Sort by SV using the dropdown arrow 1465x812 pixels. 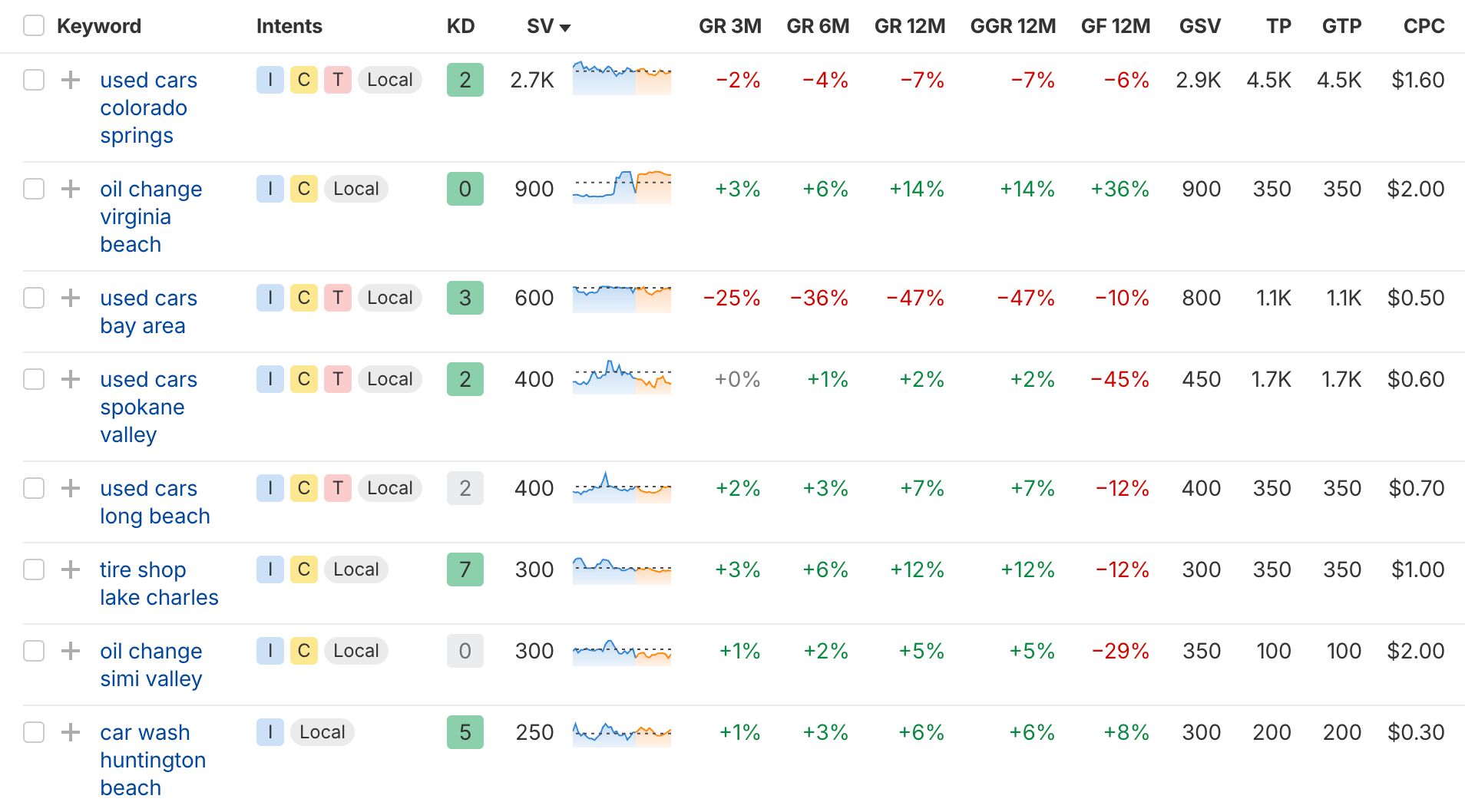[x=565, y=28]
